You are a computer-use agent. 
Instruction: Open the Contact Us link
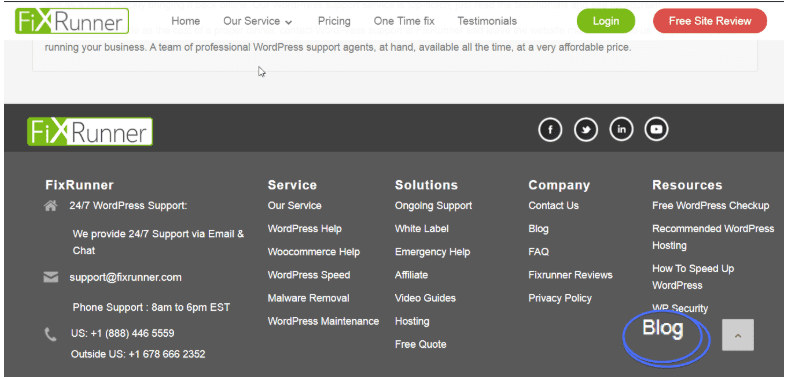click(x=553, y=206)
